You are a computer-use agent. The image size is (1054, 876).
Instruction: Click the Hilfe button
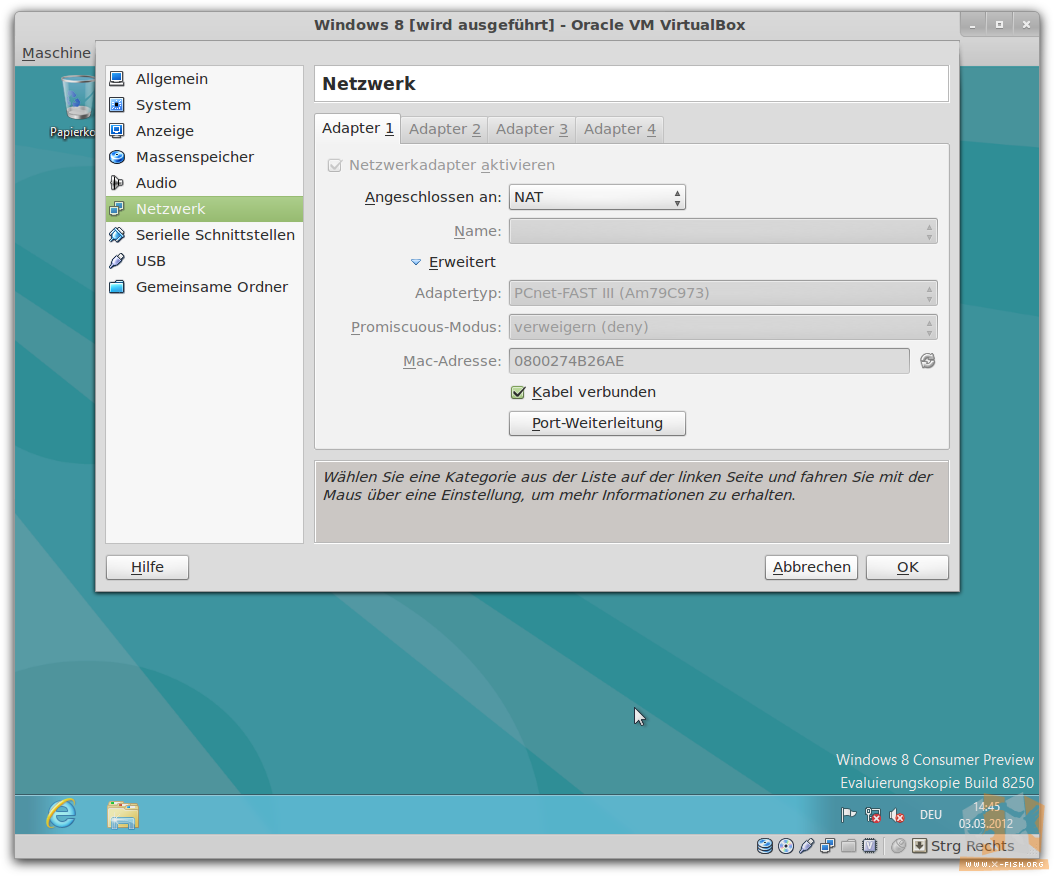pos(147,567)
